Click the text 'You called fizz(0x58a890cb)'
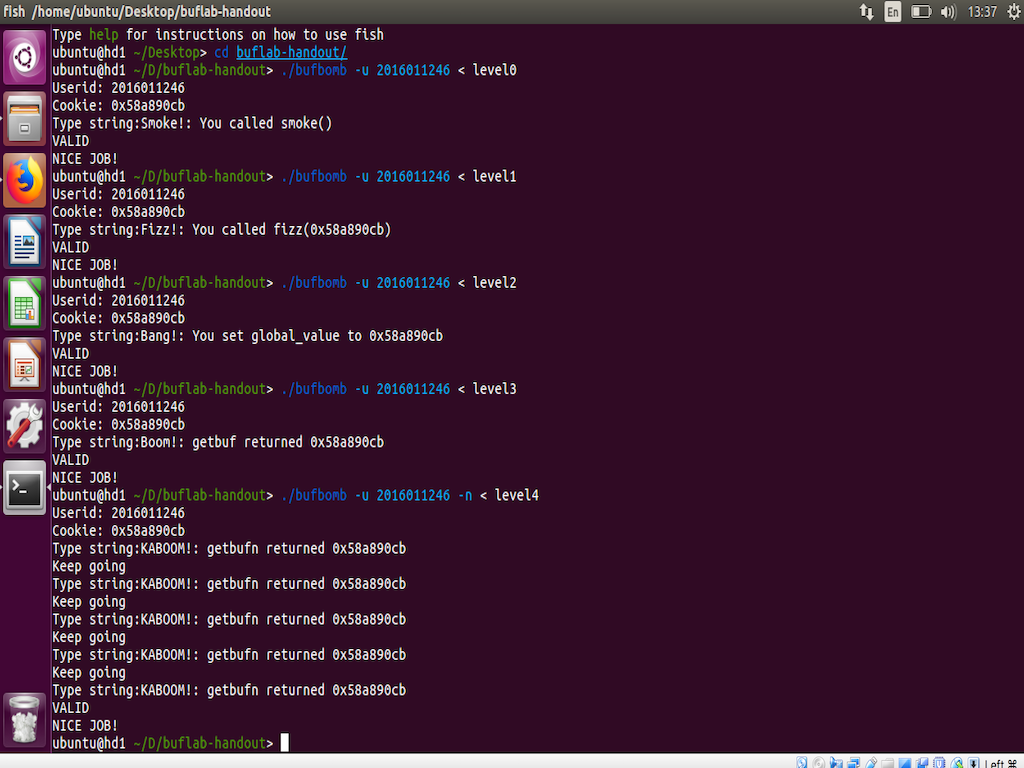 pyautogui.click(x=291, y=230)
